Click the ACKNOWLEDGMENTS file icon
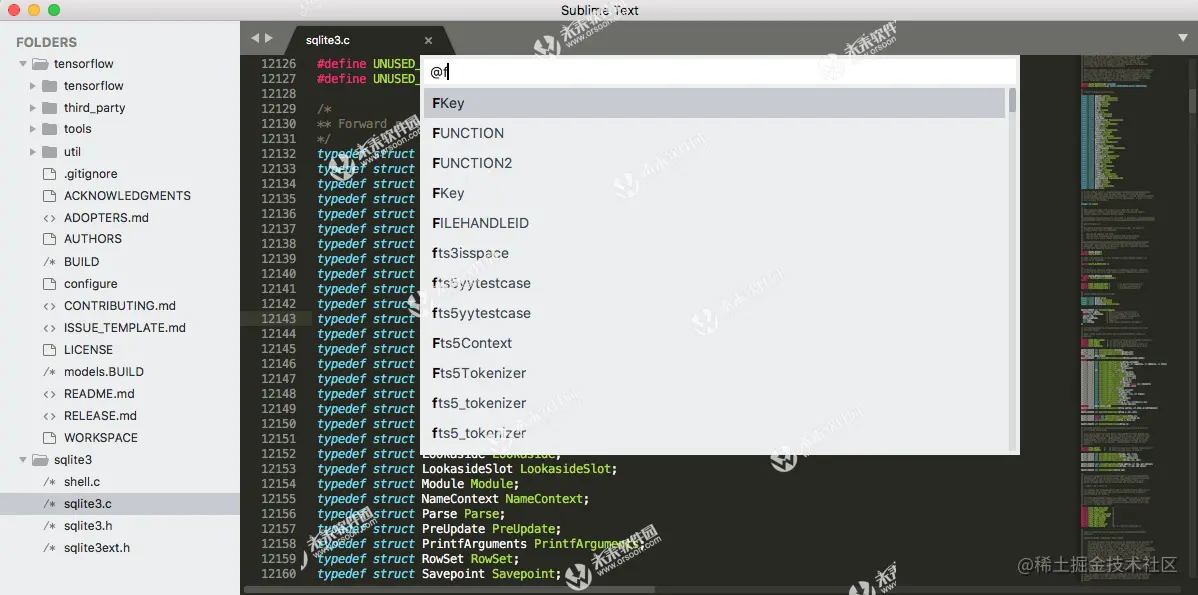 [x=50, y=196]
